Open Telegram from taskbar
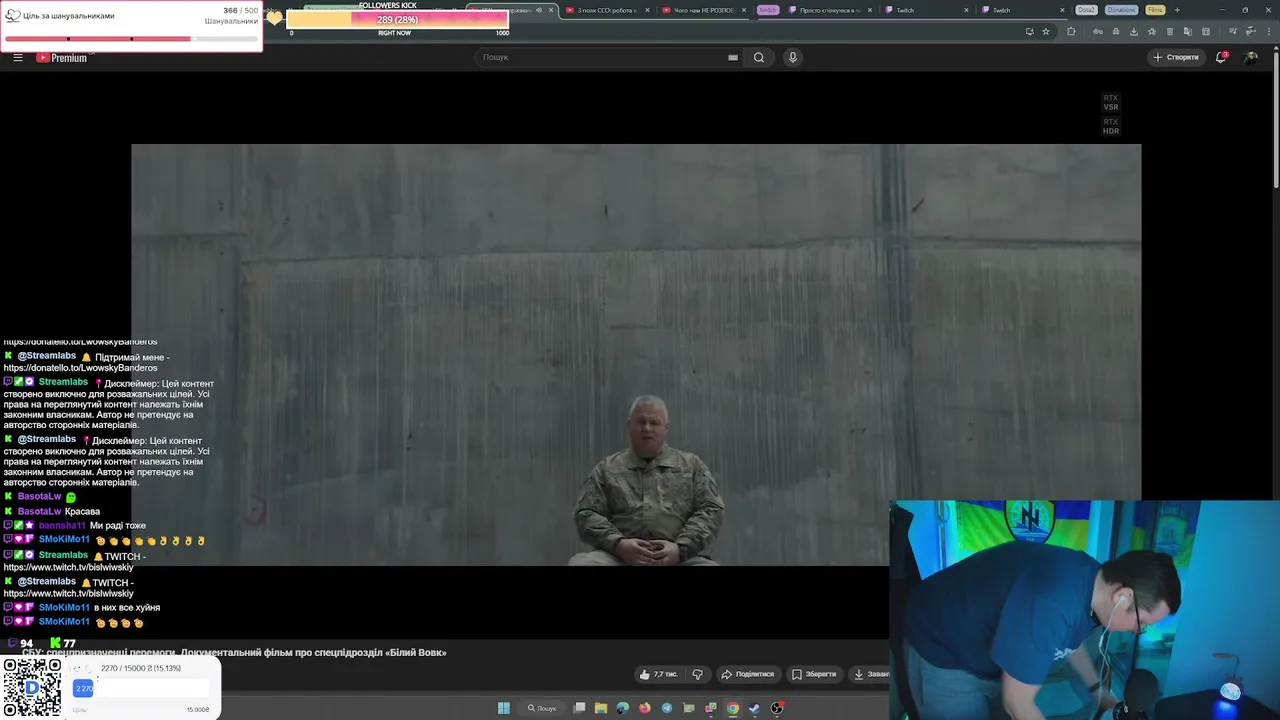The image size is (1280, 720). (667, 708)
